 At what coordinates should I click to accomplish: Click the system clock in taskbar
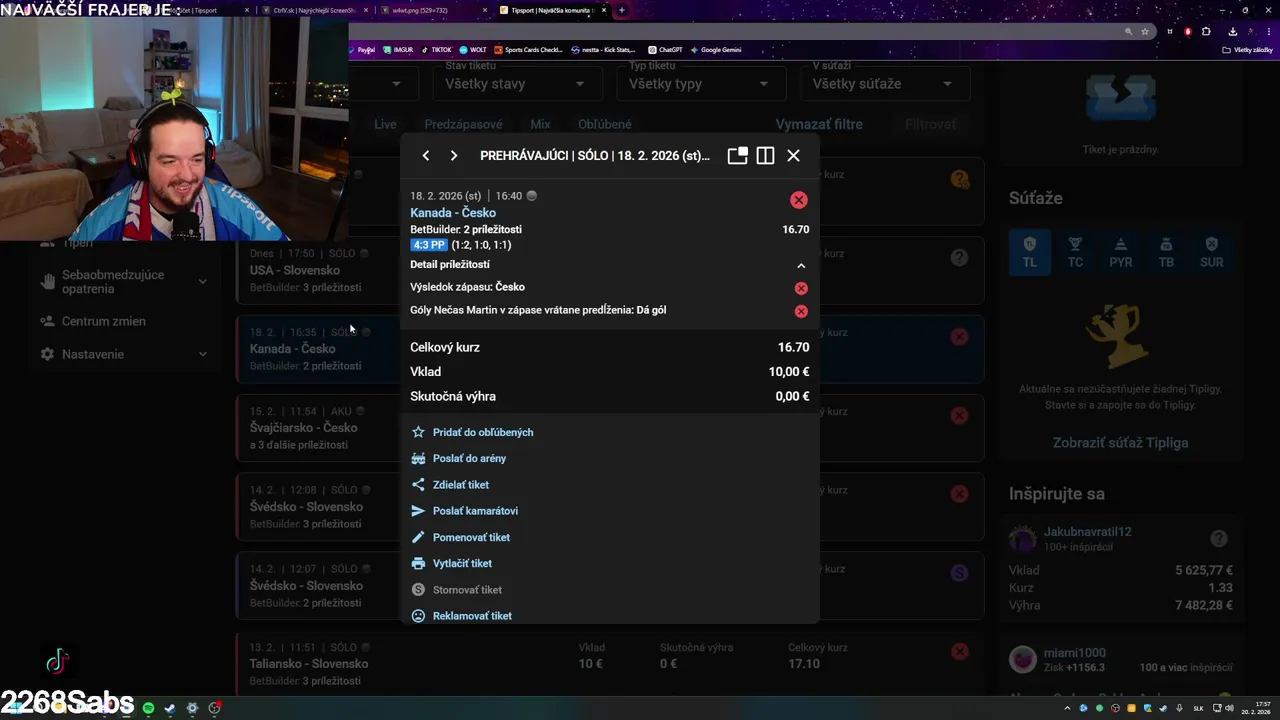pos(1254,708)
